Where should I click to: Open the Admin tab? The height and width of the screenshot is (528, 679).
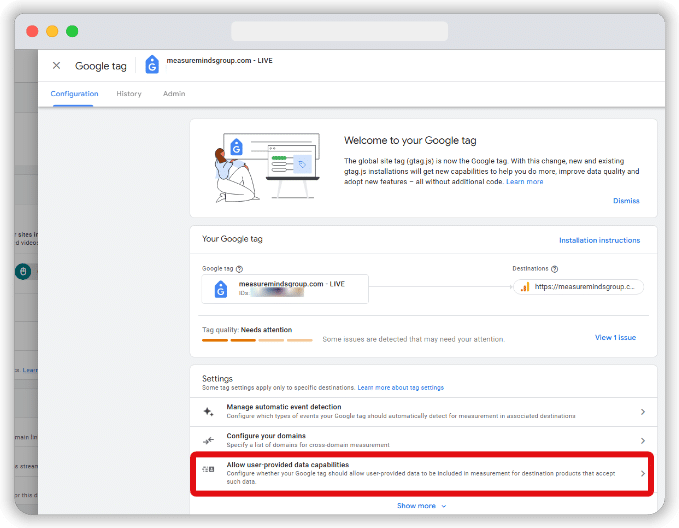click(x=174, y=94)
